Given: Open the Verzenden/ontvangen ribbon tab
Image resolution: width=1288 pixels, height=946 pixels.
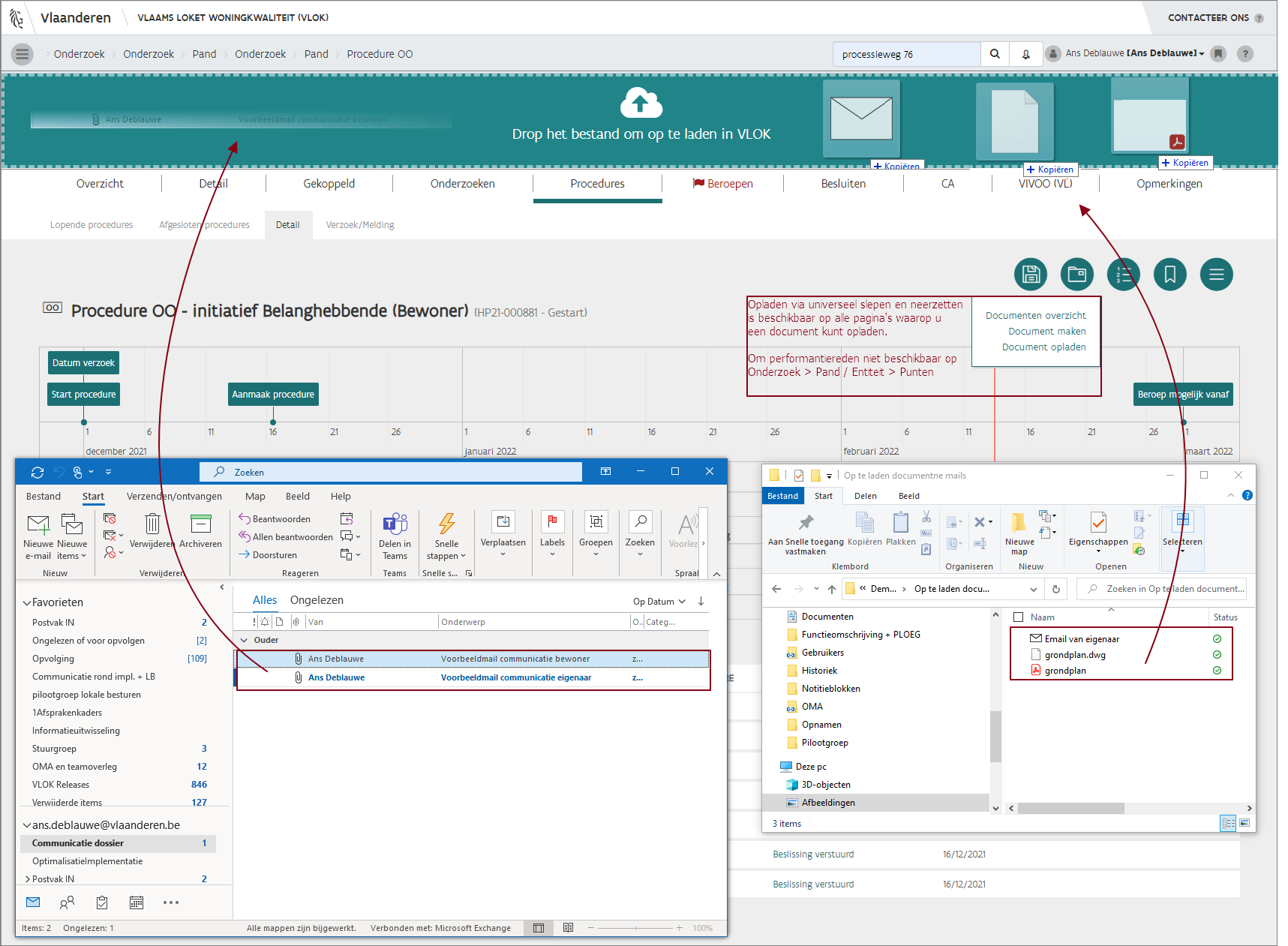Looking at the screenshot, I should tap(174, 497).
